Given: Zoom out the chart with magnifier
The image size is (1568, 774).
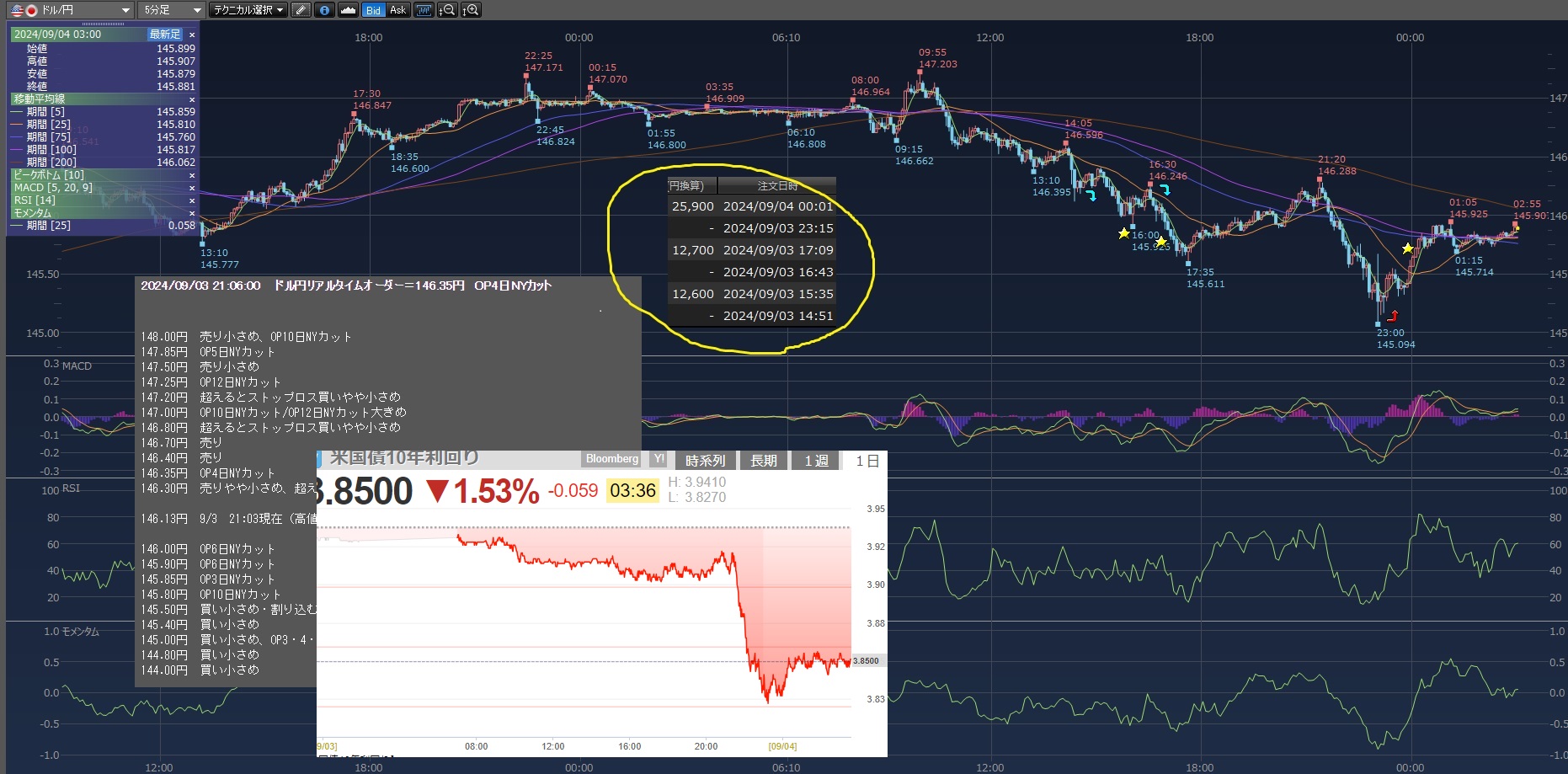Looking at the screenshot, I should [x=448, y=10].
